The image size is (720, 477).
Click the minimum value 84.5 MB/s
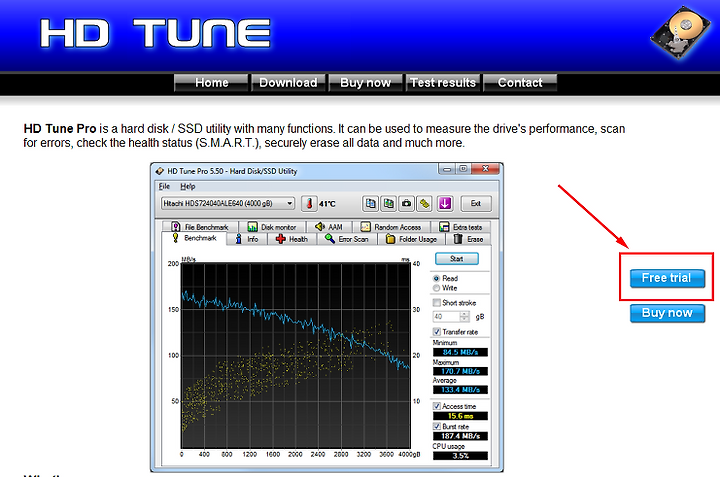click(x=460, y=352)
